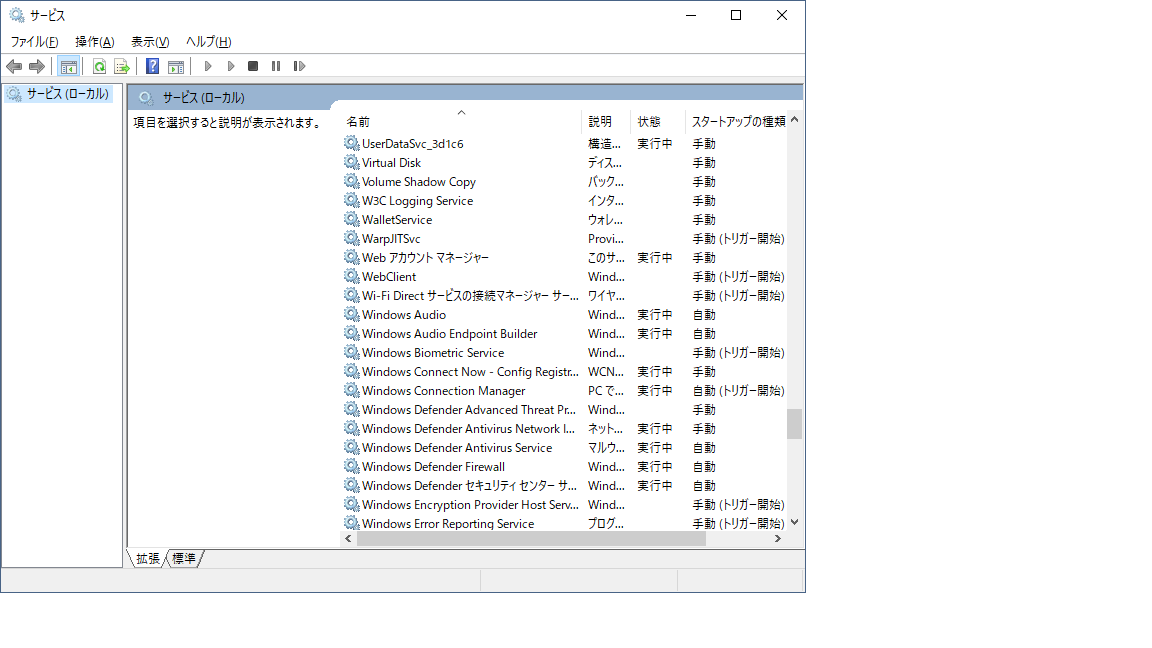Click the gear icon beside Windows Defender Firewall
The width and height of the screenshot is (1152, 648).
[x=352, y=467]
